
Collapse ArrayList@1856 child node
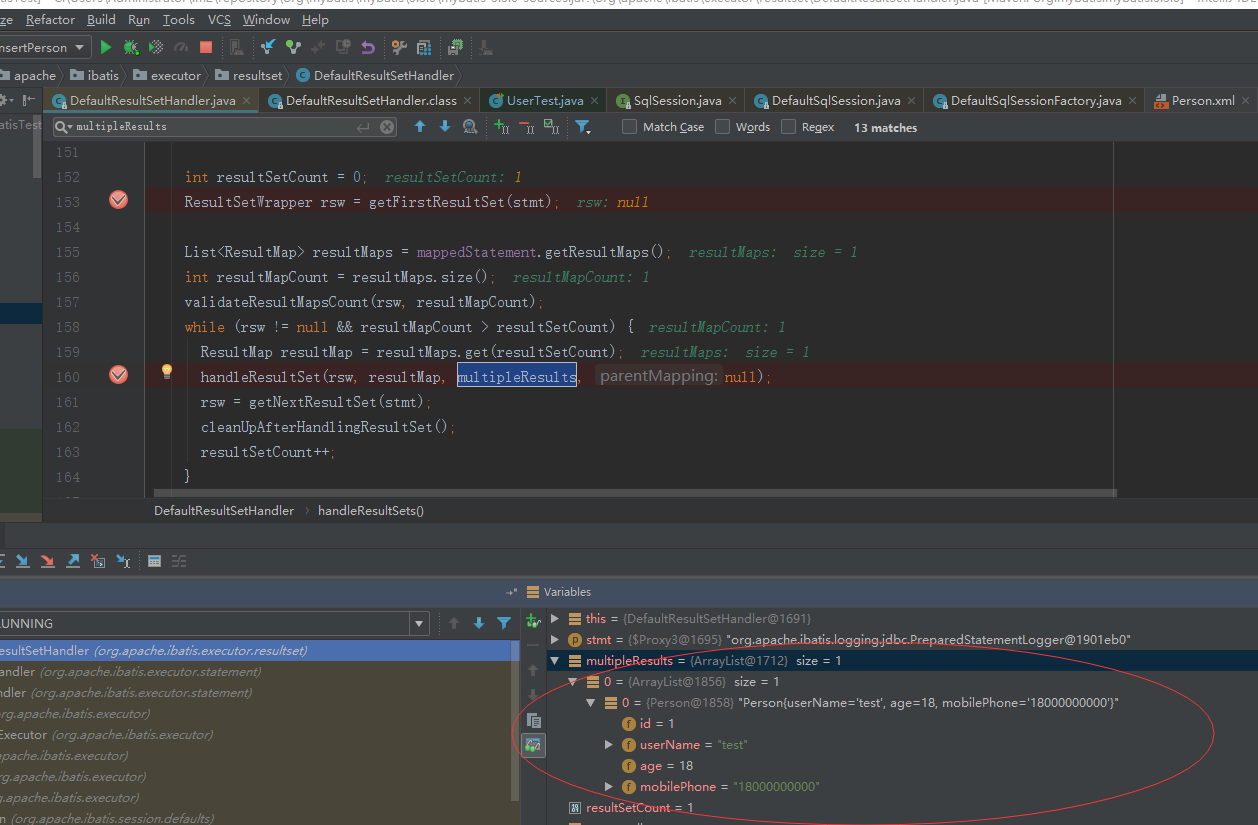(573, 682)
